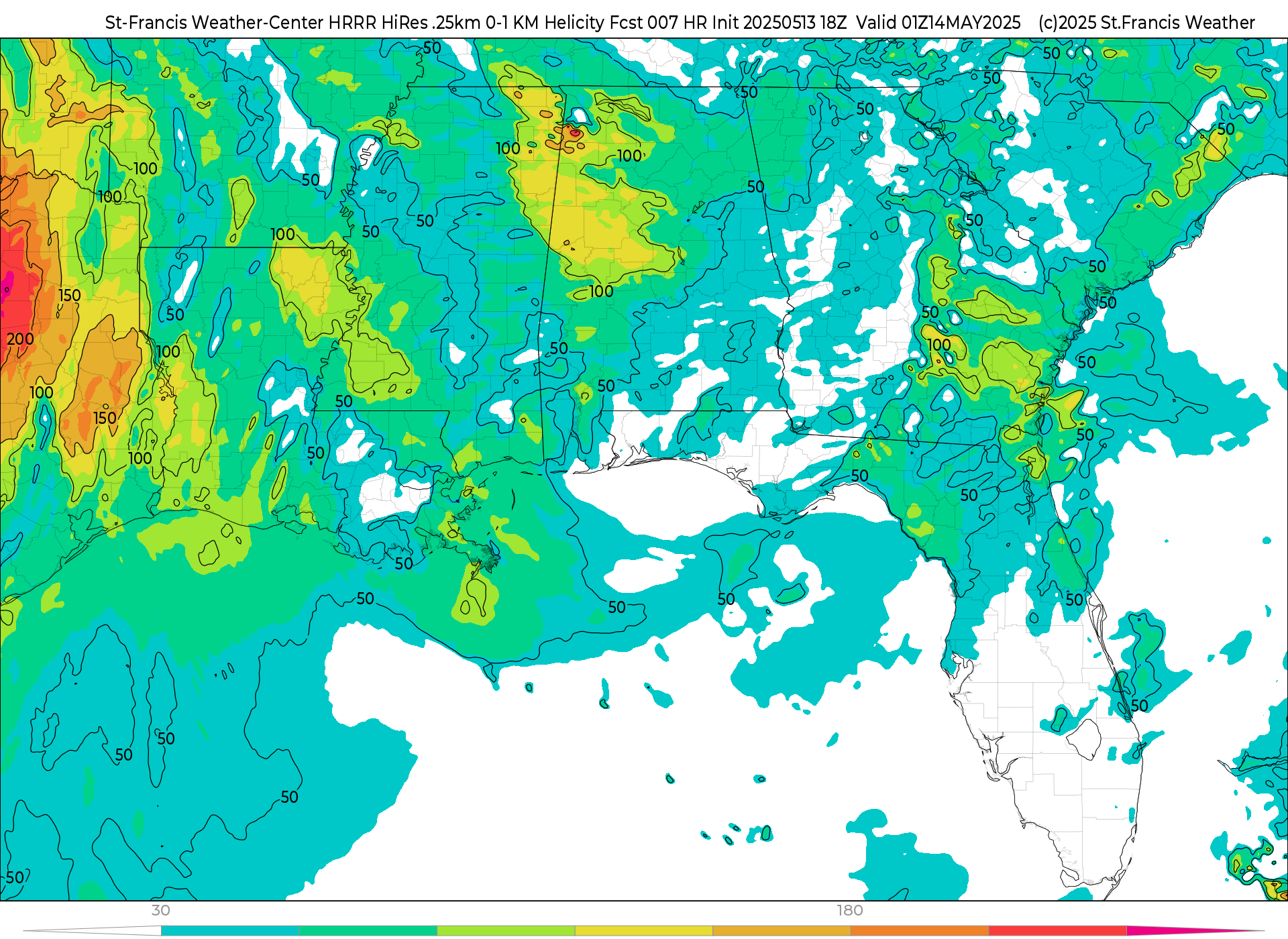The height and width of the screenshot is (939, 1288).
Task: Click the lime green color bar segment
Action: [506, 930]
